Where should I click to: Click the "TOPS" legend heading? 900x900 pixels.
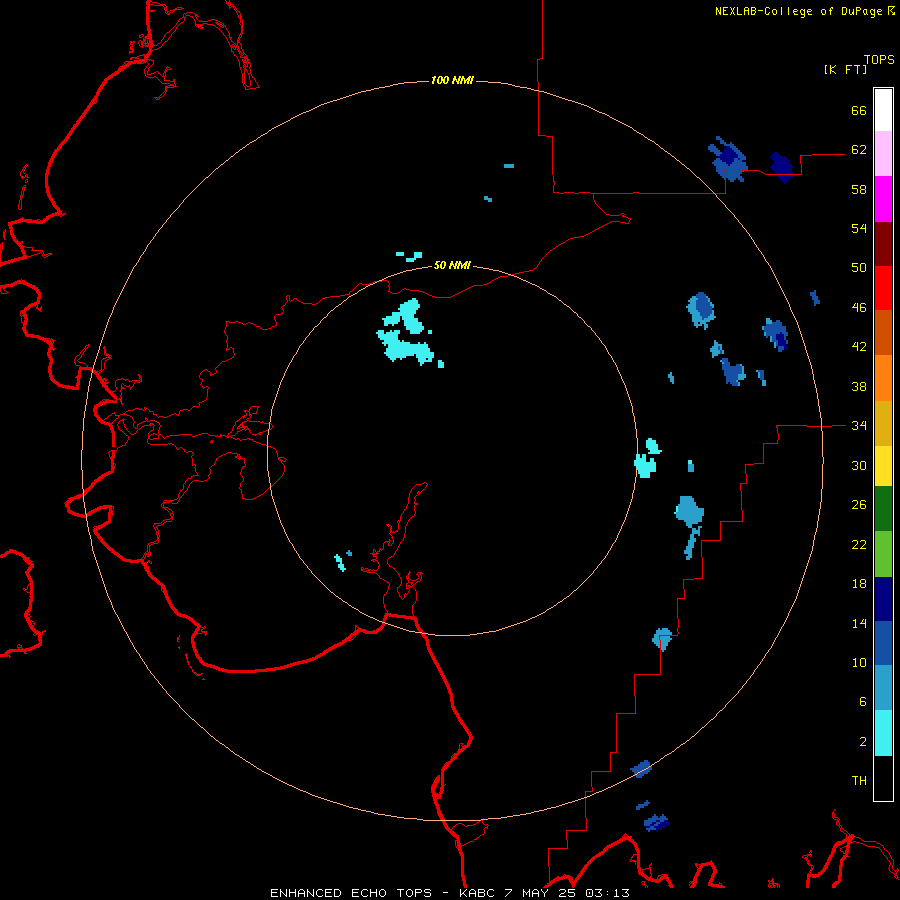click(879, 60)
